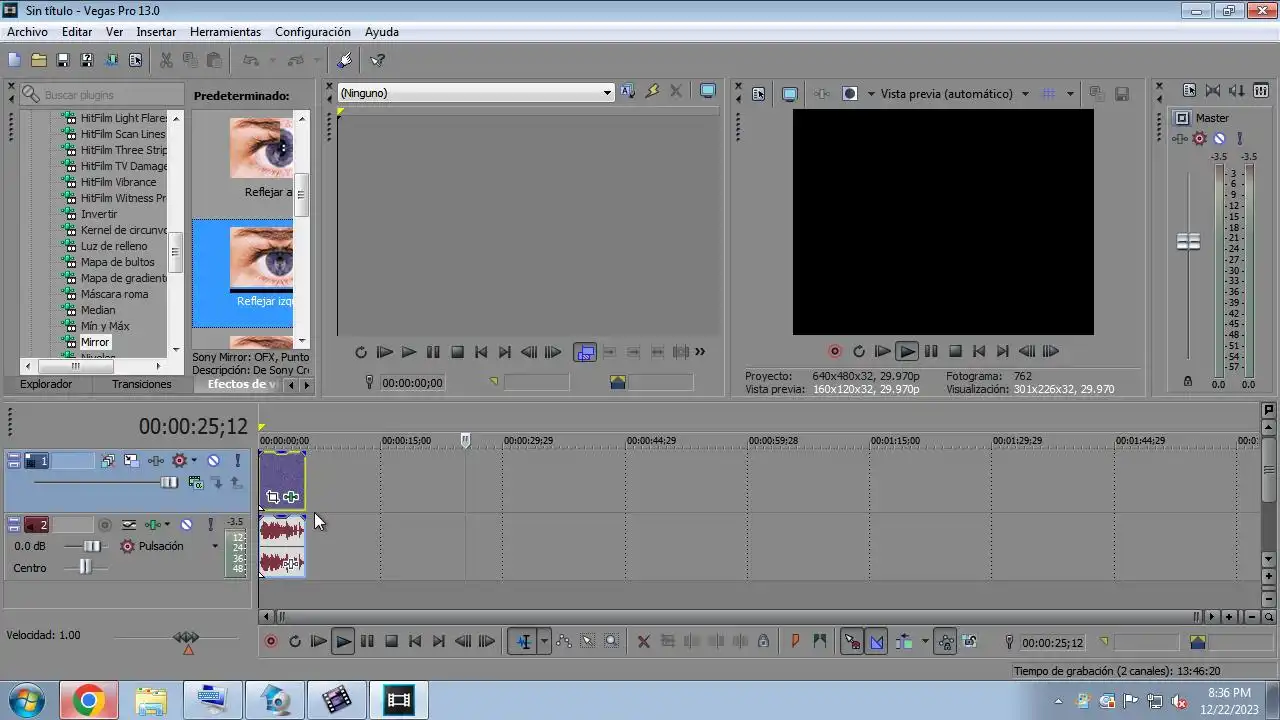Image resolution: width=1280 pixels, height=720 pixels.
Task: Adjust the Master volume fader
Action: point(1188,241)
